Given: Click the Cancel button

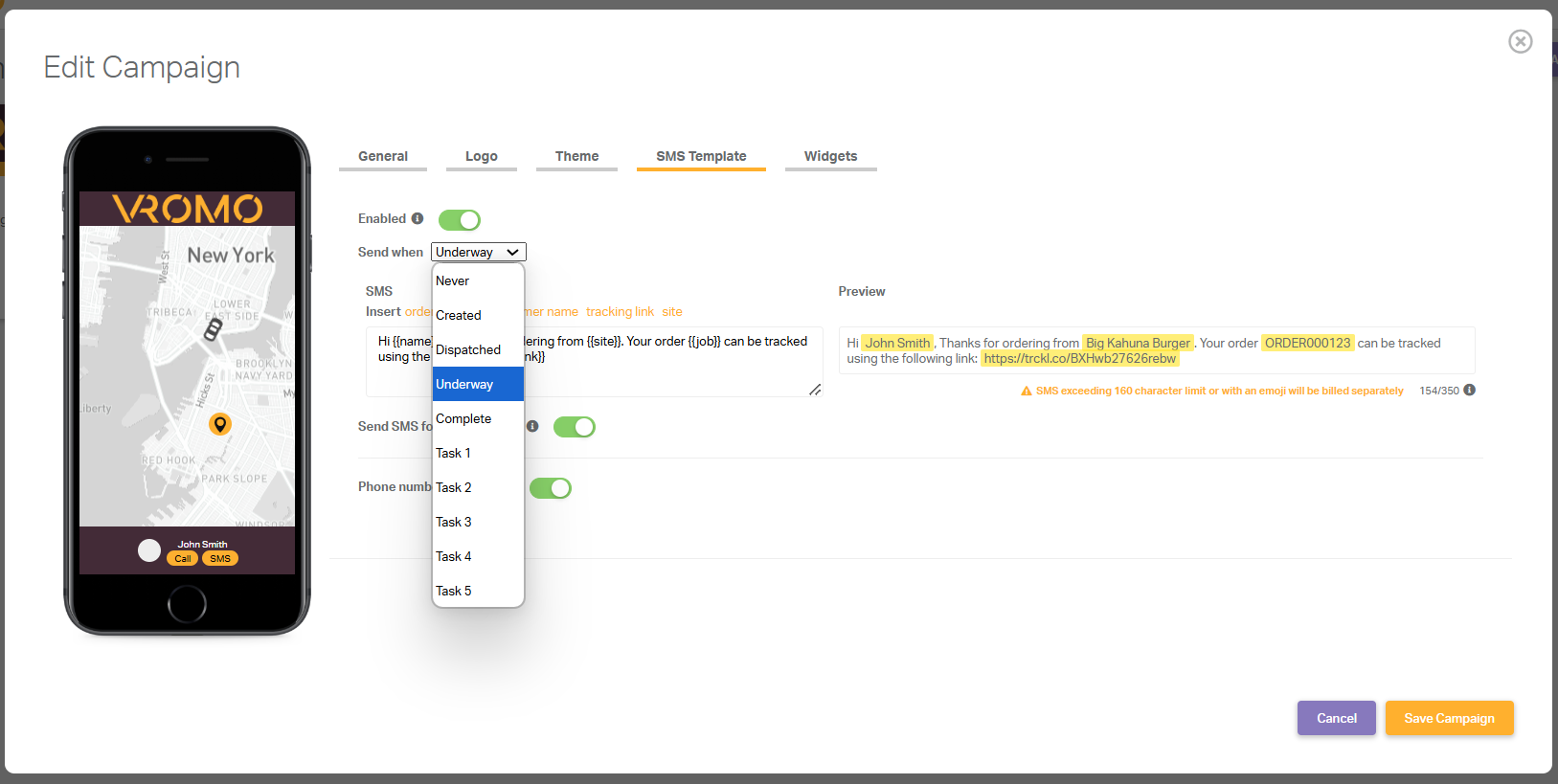Looking at the screenshot, I should pyautogui.click(x=1337, y=718).
